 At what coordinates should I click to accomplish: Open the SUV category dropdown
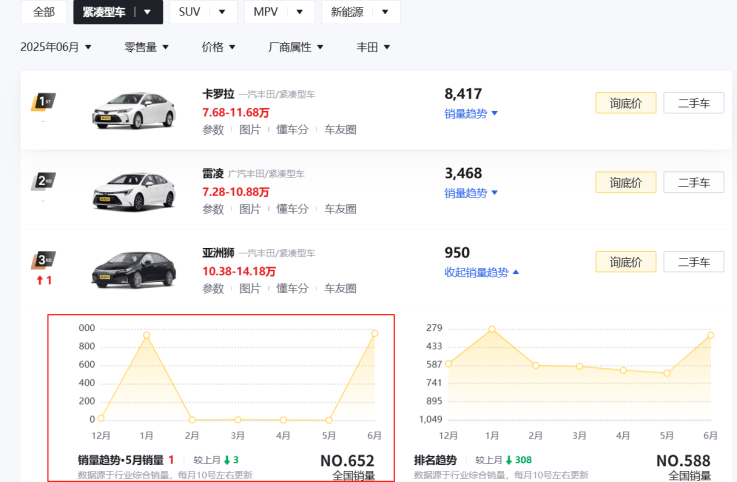(x=222, y=12)
